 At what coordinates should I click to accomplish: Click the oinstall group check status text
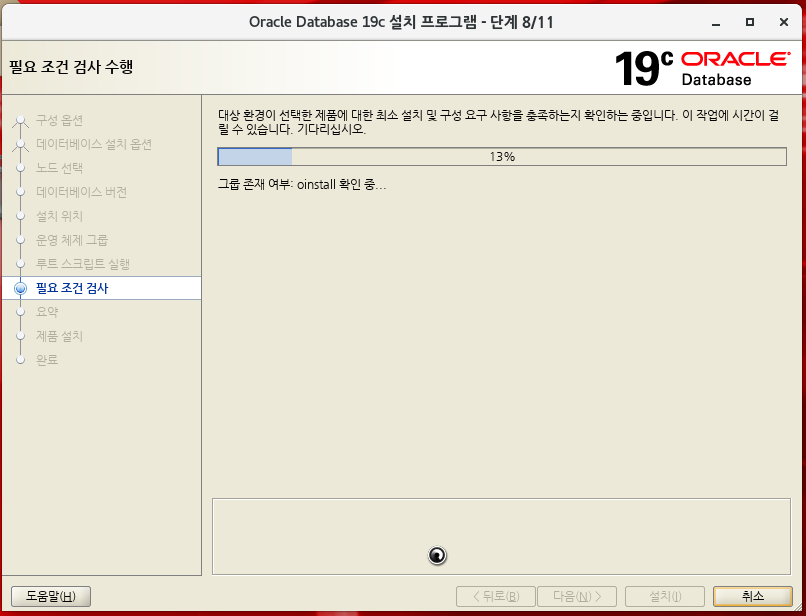pos(302,185)
